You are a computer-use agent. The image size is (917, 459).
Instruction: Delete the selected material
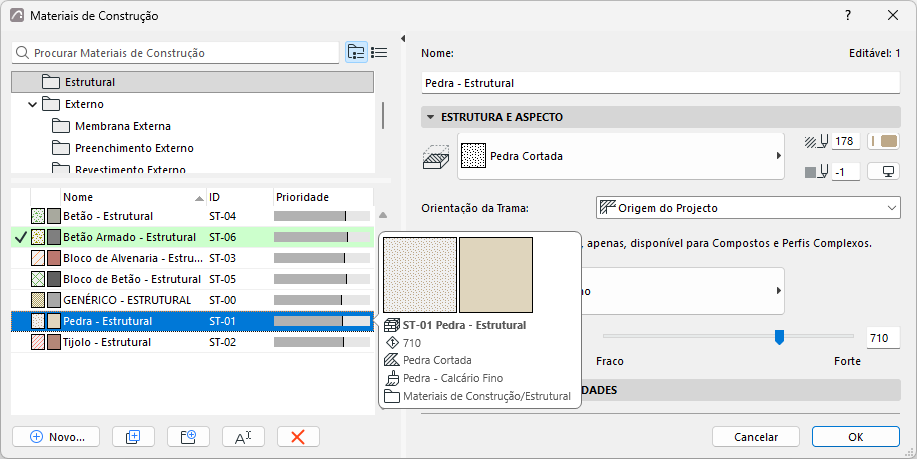[298, 437]
